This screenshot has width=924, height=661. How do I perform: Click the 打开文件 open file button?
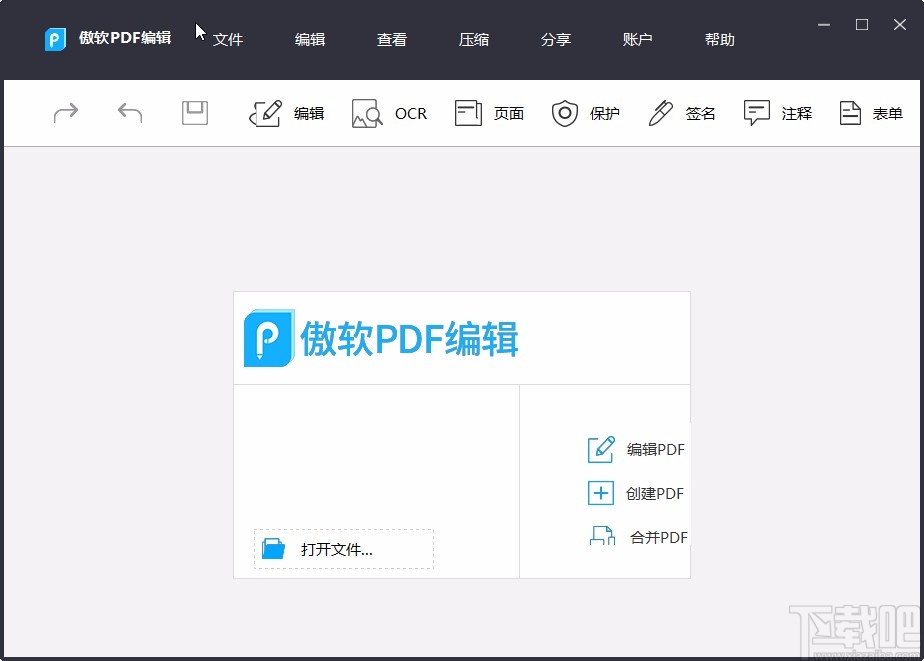(342, 549)
